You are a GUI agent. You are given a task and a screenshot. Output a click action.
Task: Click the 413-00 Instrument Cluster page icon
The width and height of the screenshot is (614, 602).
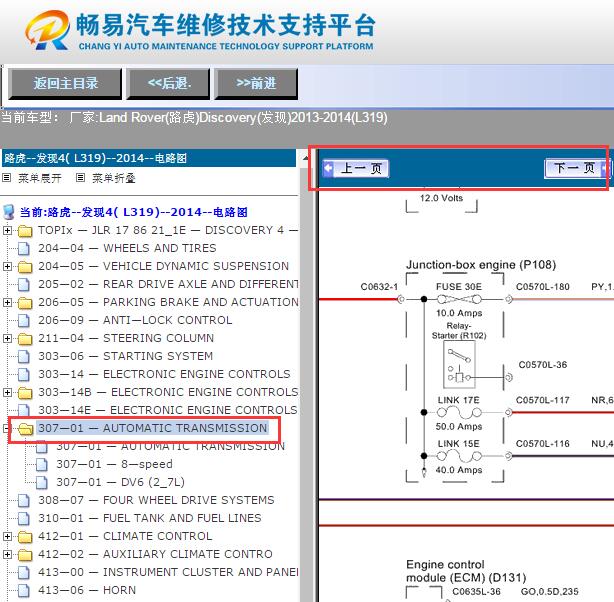[24, 573]
